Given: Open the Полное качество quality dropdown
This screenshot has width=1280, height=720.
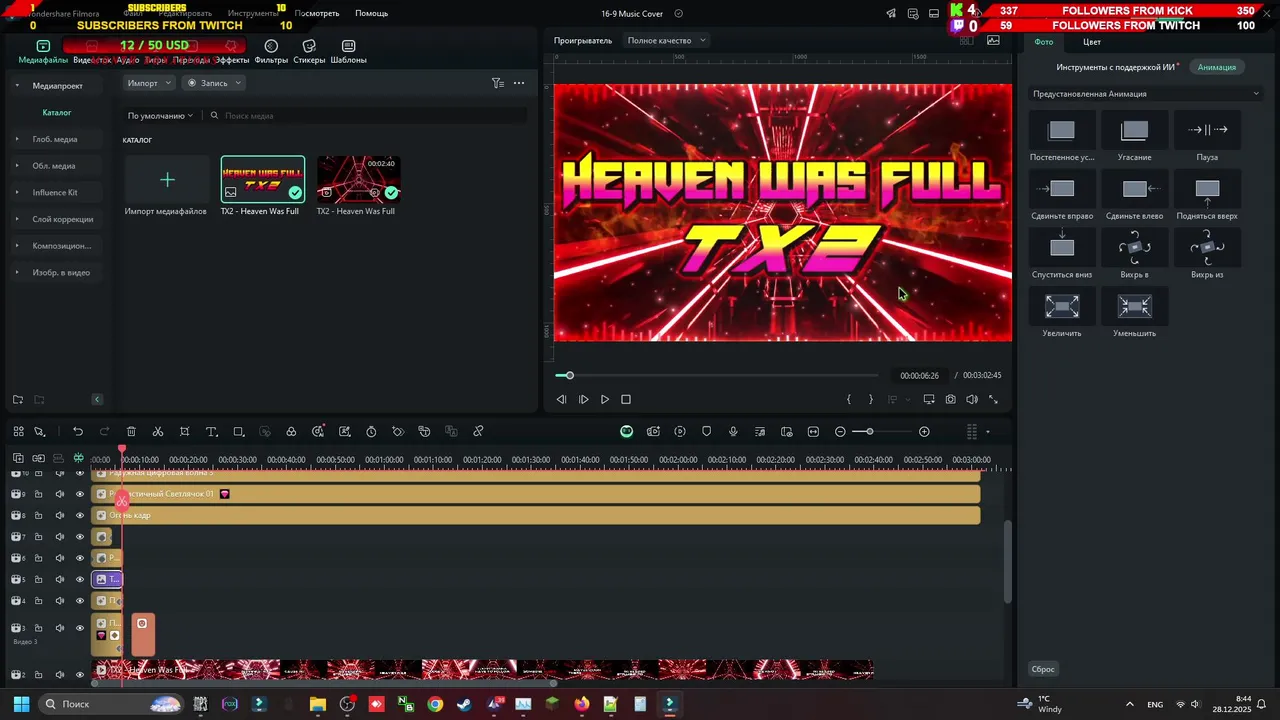Looking at the screenshot, I should [667, 41].
